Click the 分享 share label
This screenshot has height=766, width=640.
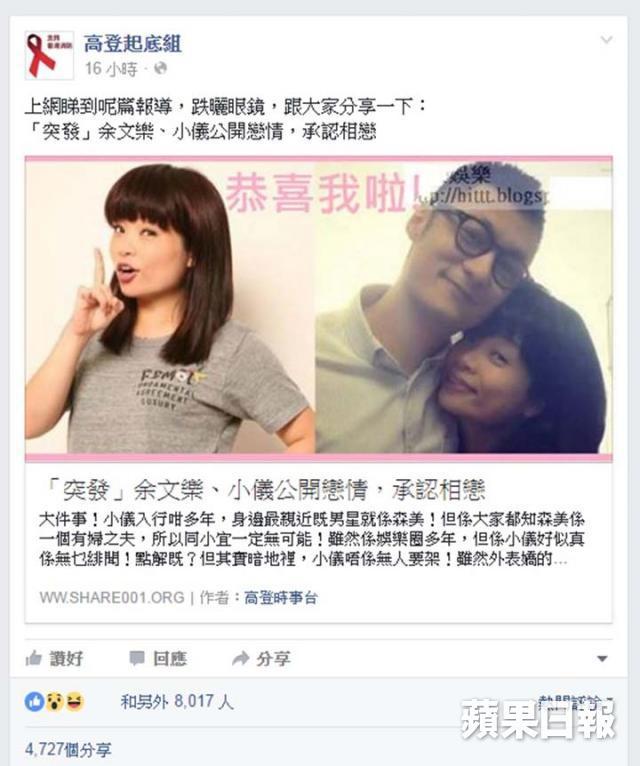tap(274, 659)
